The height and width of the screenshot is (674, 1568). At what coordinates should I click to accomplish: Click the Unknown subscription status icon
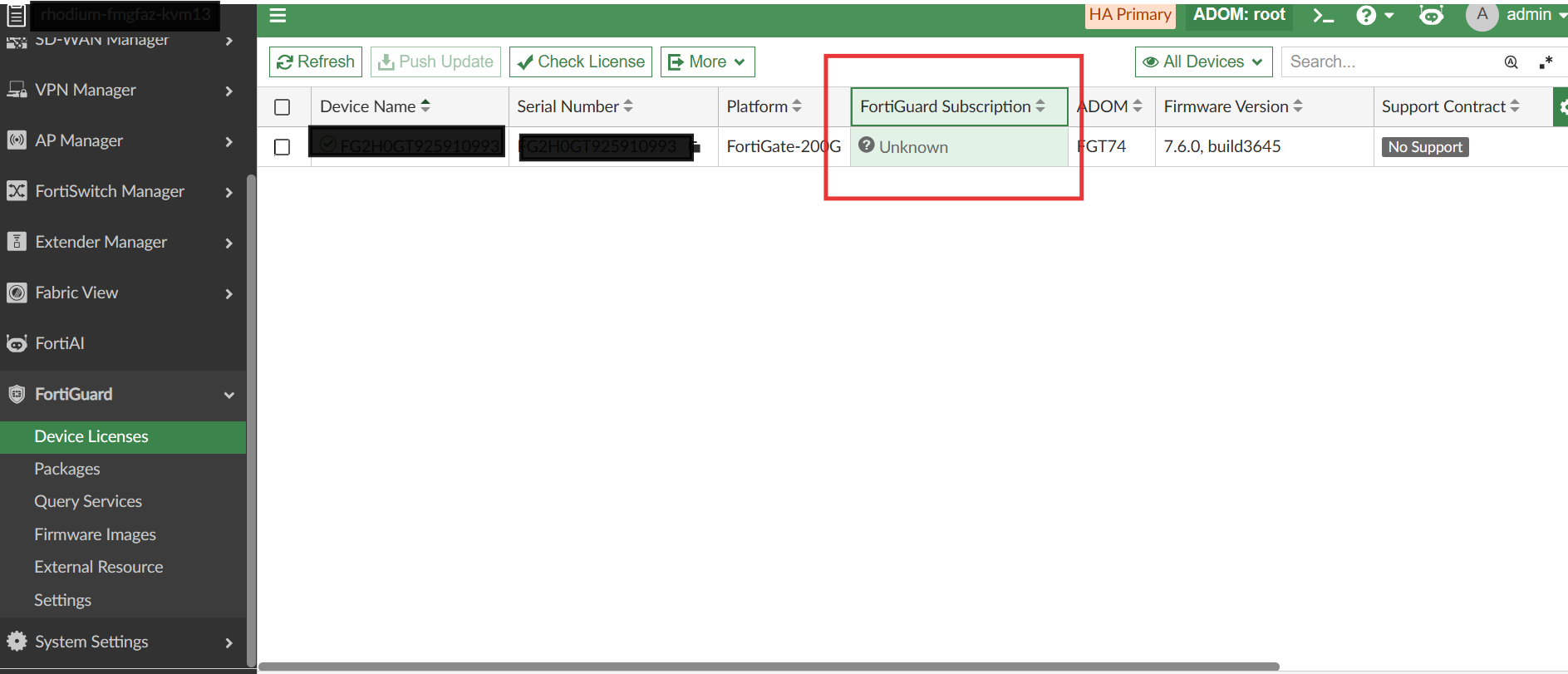tap(866, 145)
